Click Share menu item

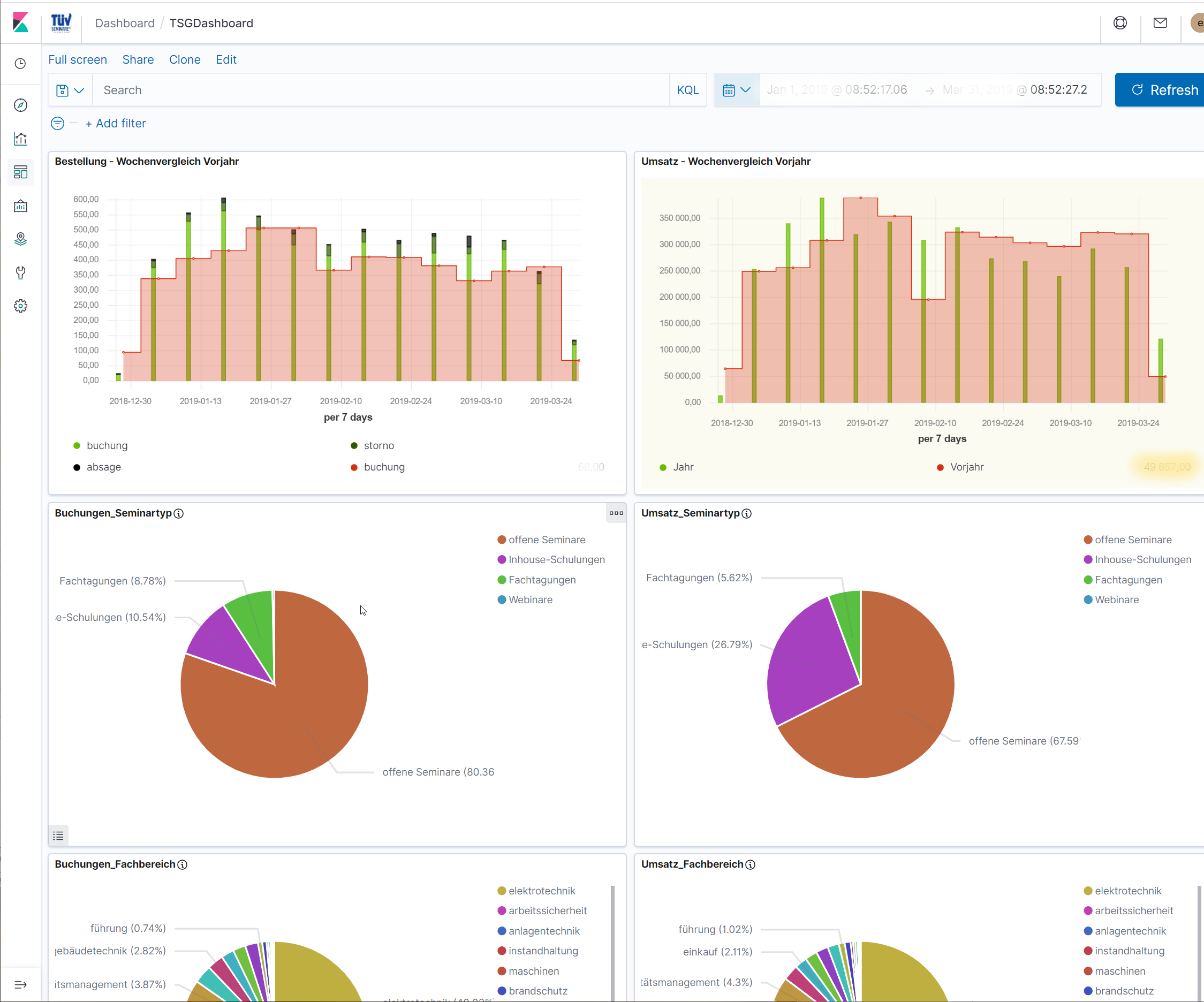pyautogui.click(x=138, y=59)
